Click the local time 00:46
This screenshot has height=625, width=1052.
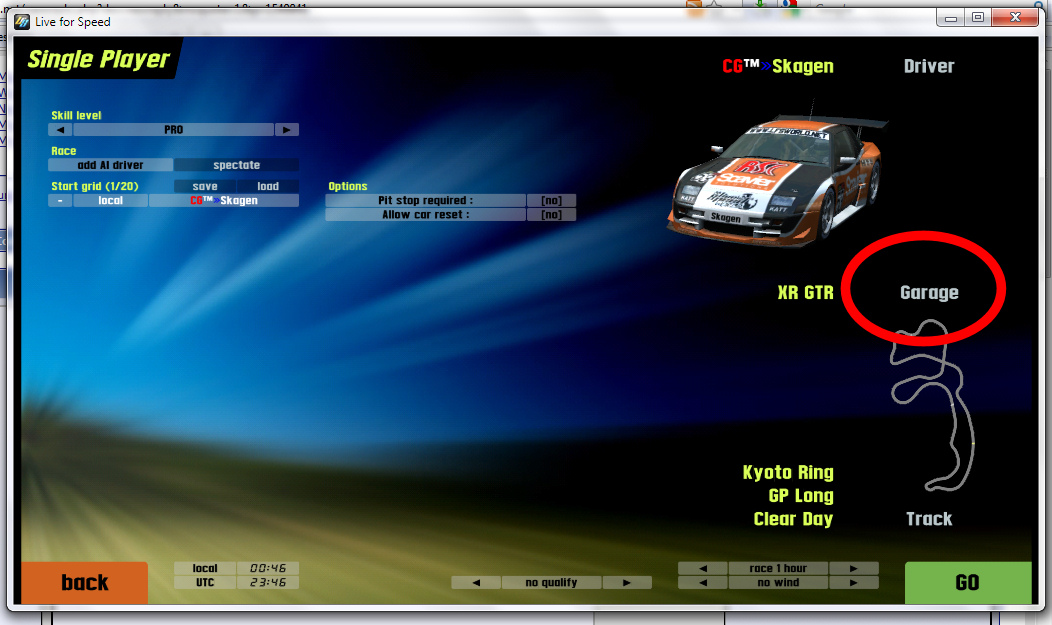(268, 568)
